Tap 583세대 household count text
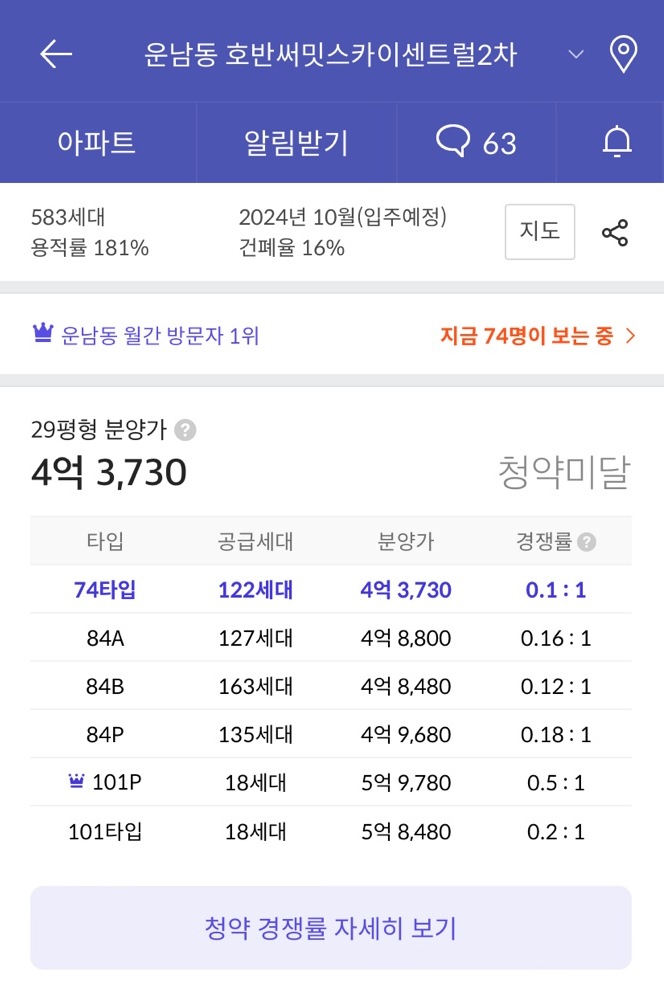Screen dimensions: 664x1000 [x=68, y=217]
